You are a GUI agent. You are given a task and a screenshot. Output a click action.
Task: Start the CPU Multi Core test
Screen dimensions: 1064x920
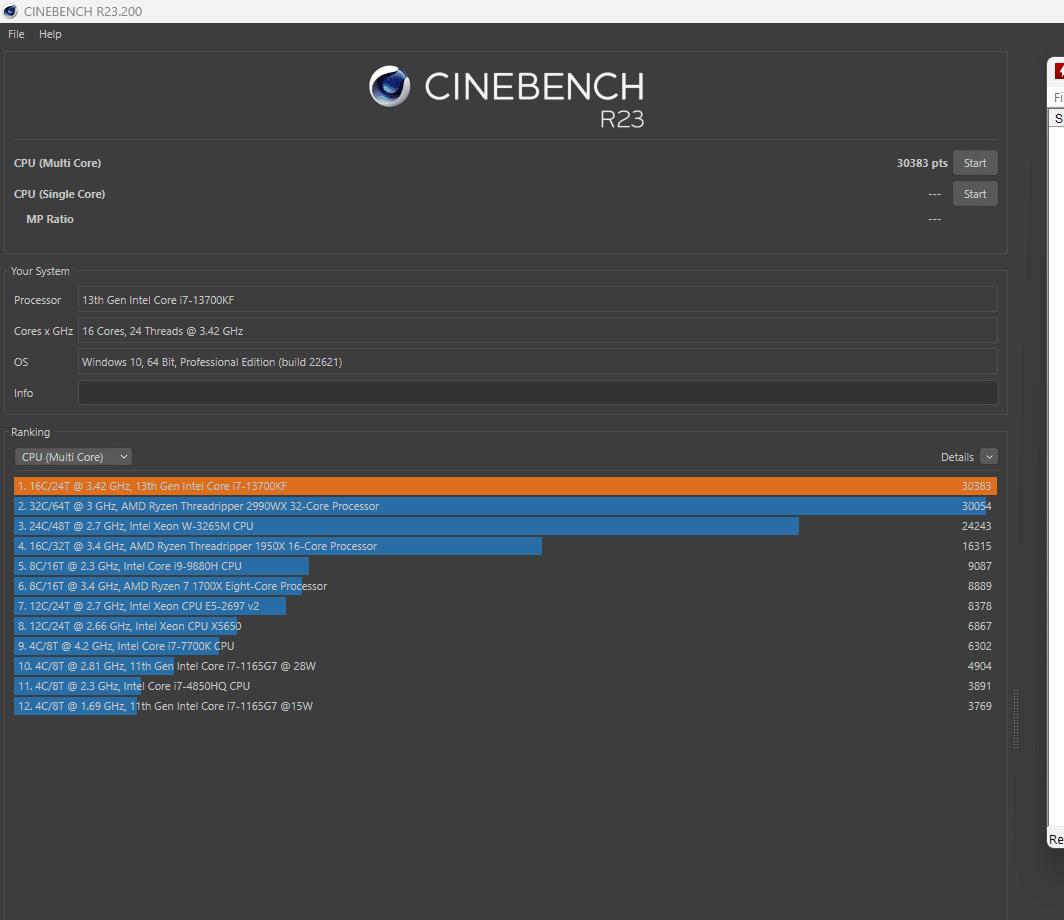(975, 163)
